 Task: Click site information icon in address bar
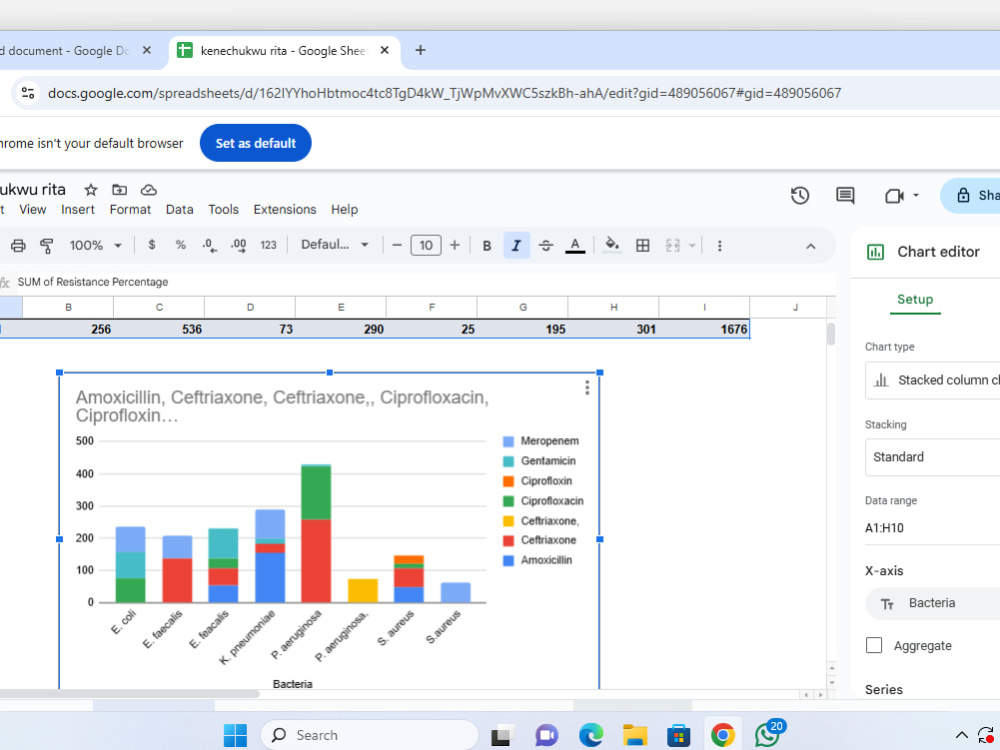28,93
